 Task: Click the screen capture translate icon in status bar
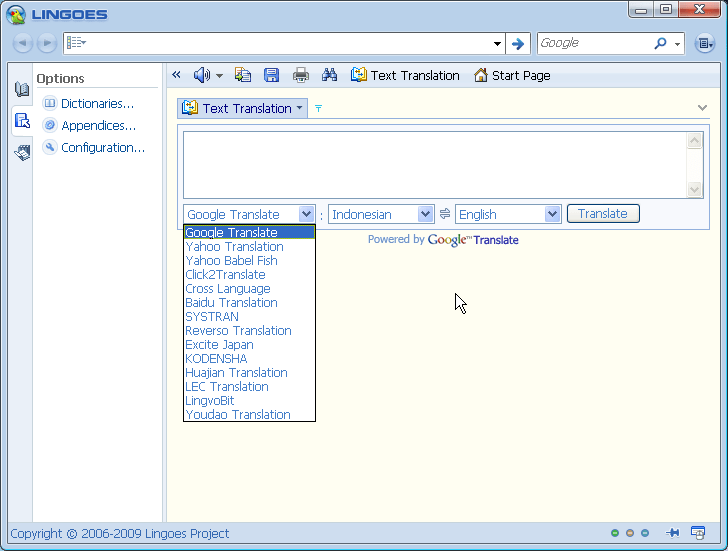point(698,533)
